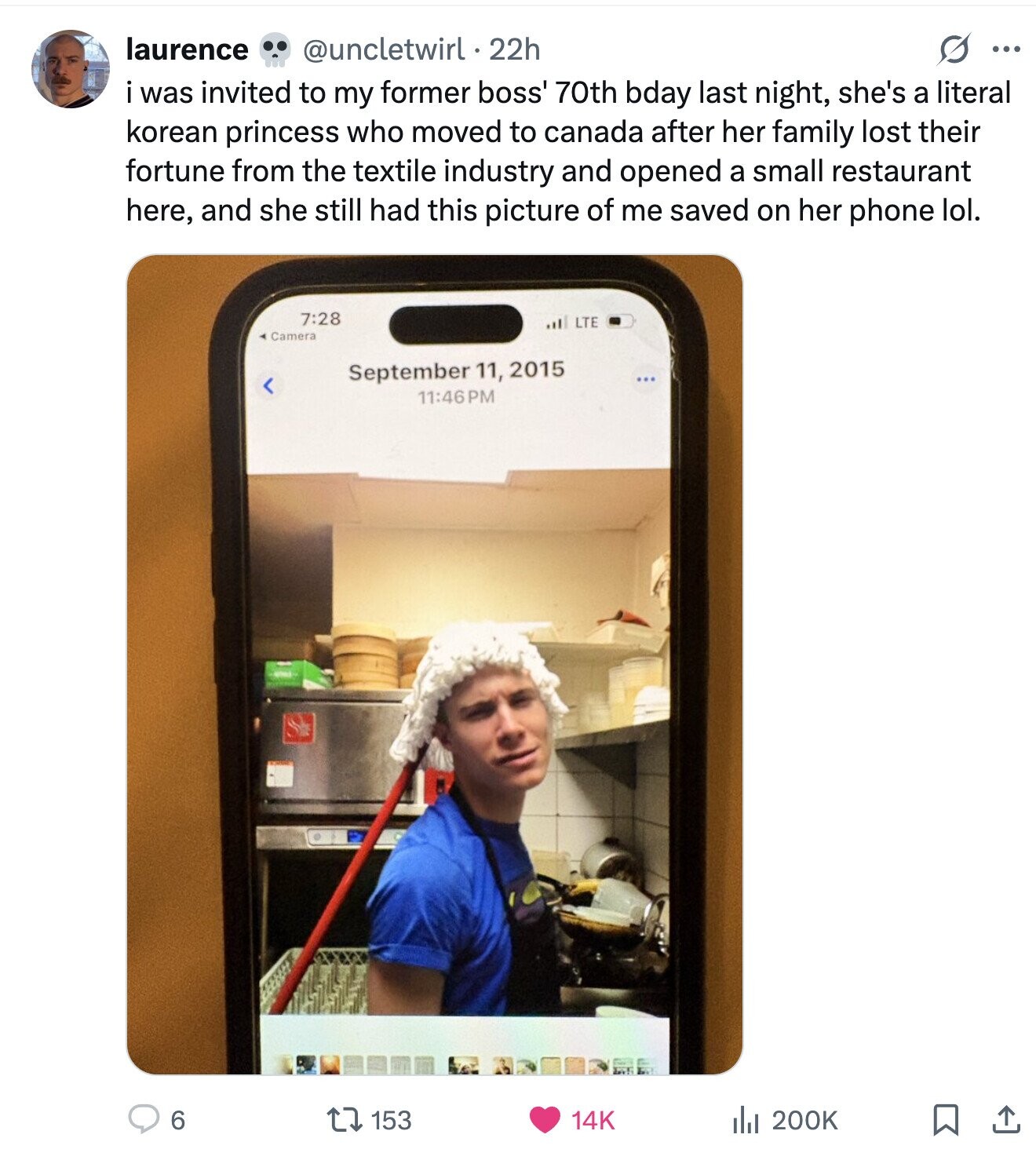Click the skull emoji beside laurence
This screenshot has width=1036, height=1160.
(x=274, y=50)
